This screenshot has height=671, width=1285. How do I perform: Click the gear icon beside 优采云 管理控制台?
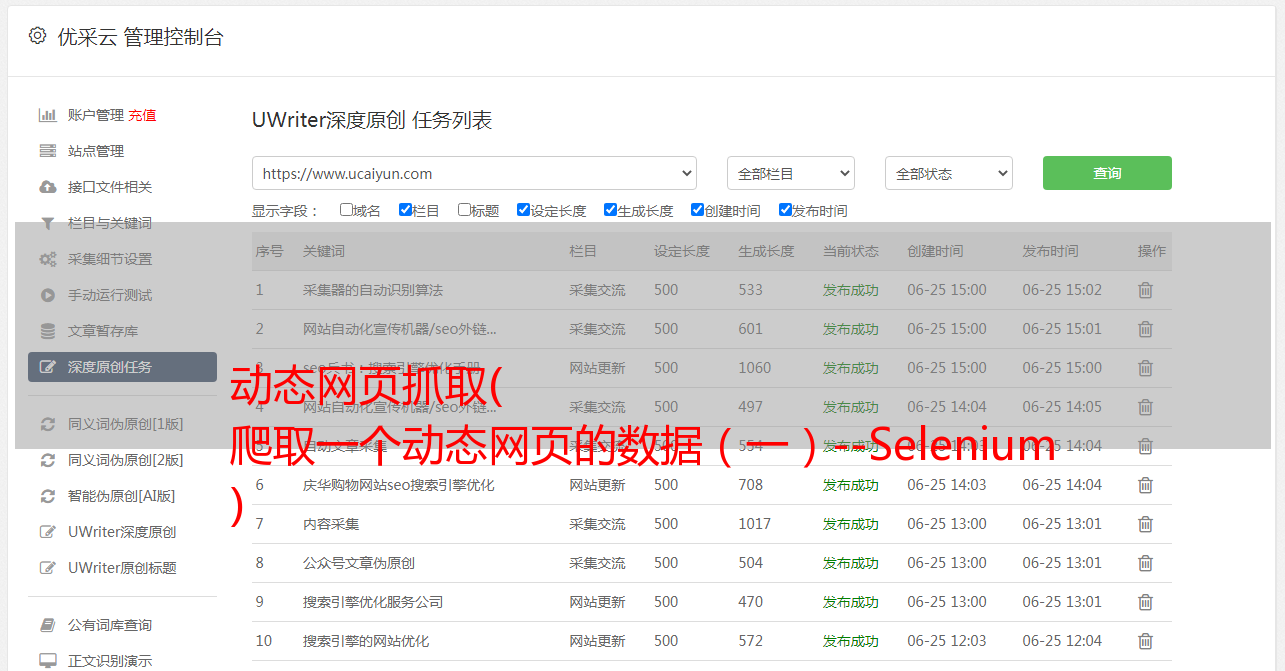point(37,36)
